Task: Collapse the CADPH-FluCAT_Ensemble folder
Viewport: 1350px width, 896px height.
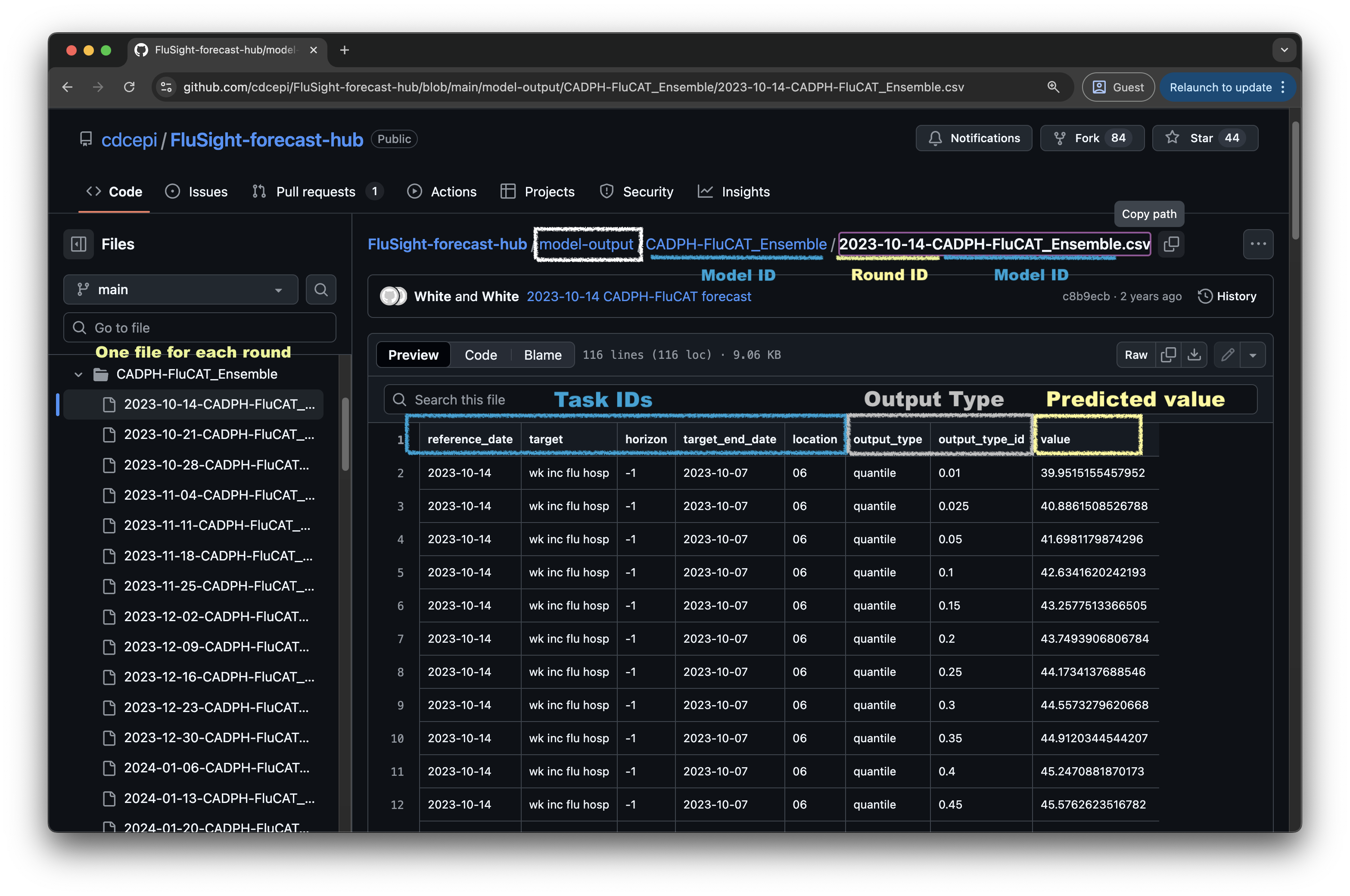Action: pos(79,374)
